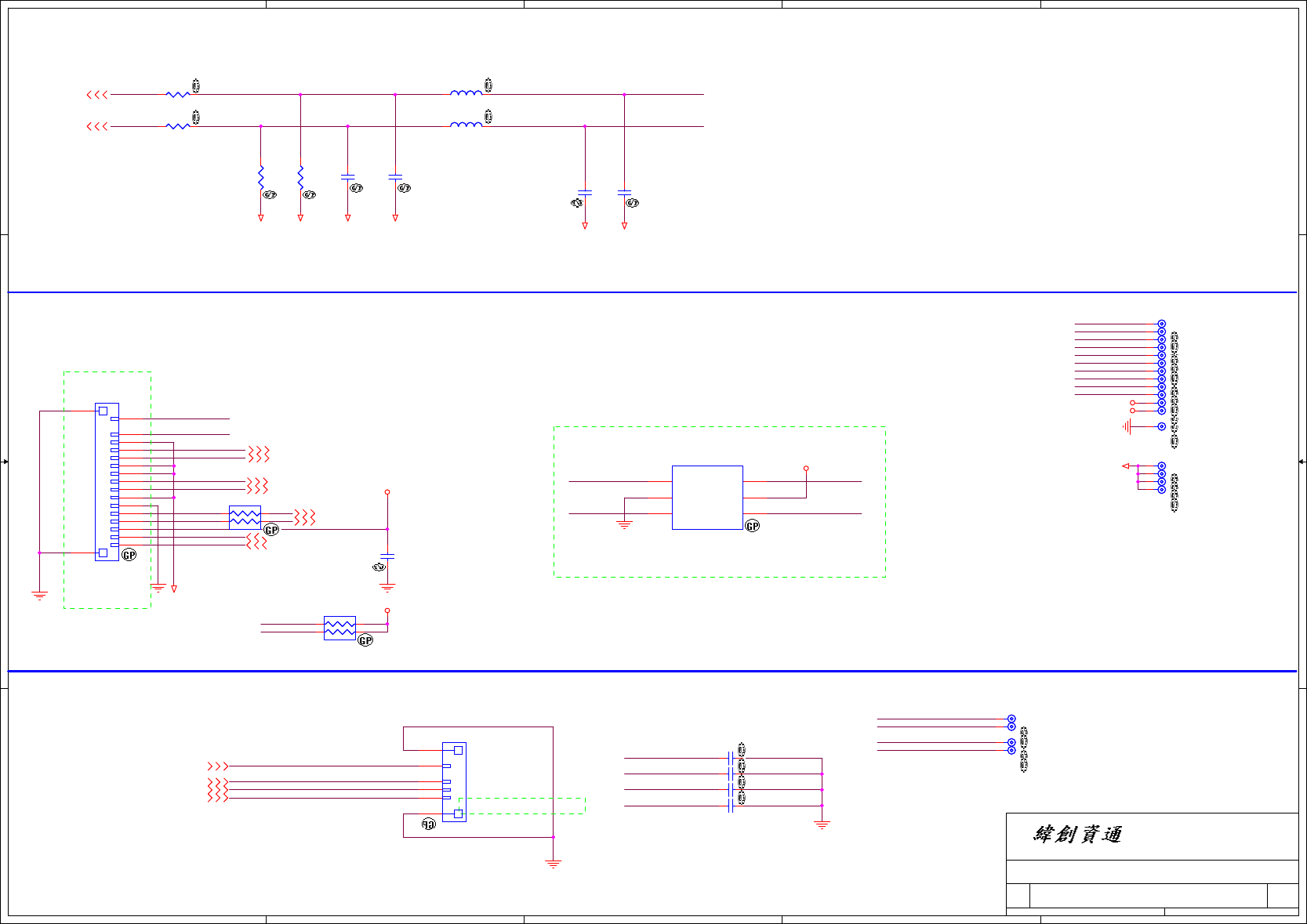Image resolution: width=1307 pixels, height=924 pixels.
Task: Select the top test point in bottom-right group
Action: pyautogui.click(x=1011, y=719)
